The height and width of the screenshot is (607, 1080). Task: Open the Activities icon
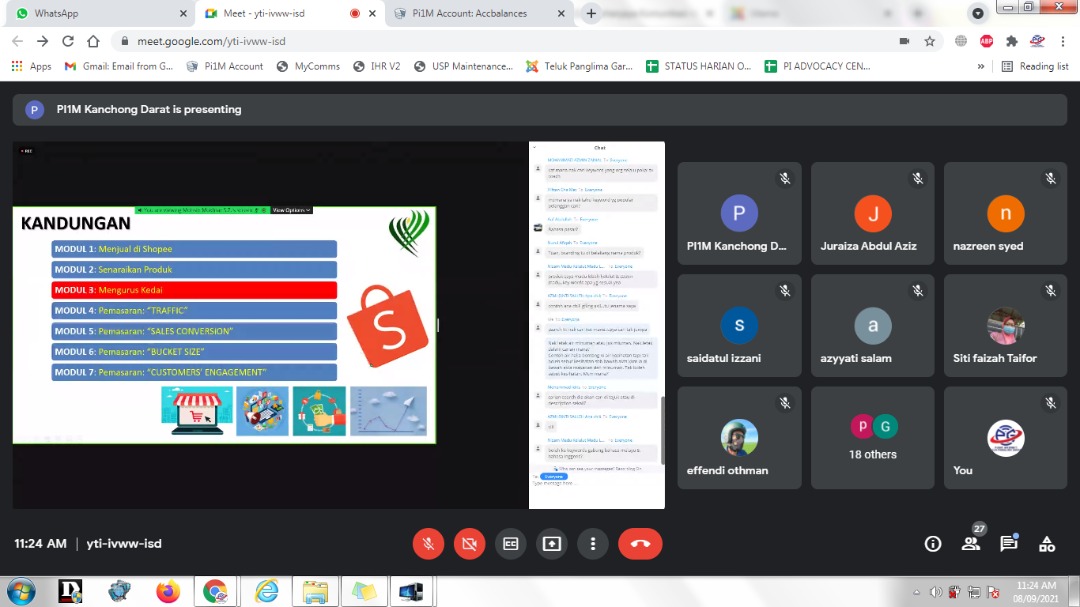1047,544
